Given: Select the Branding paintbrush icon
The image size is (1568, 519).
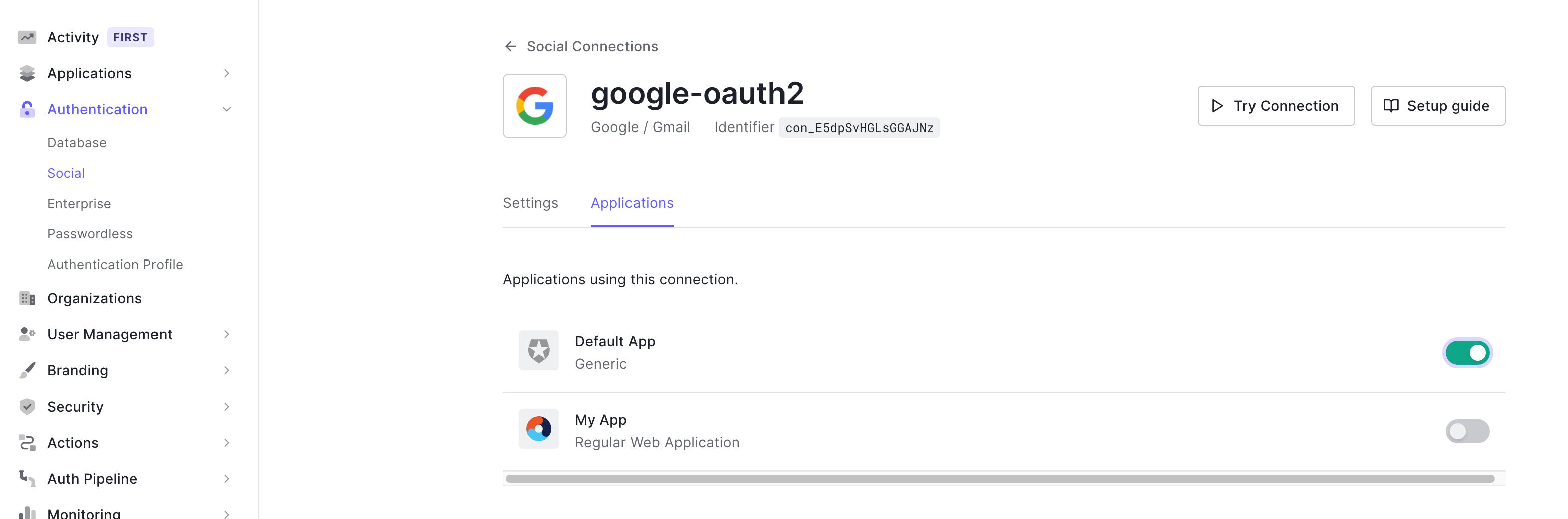Looking at the screenshot, I should [27, 370].
